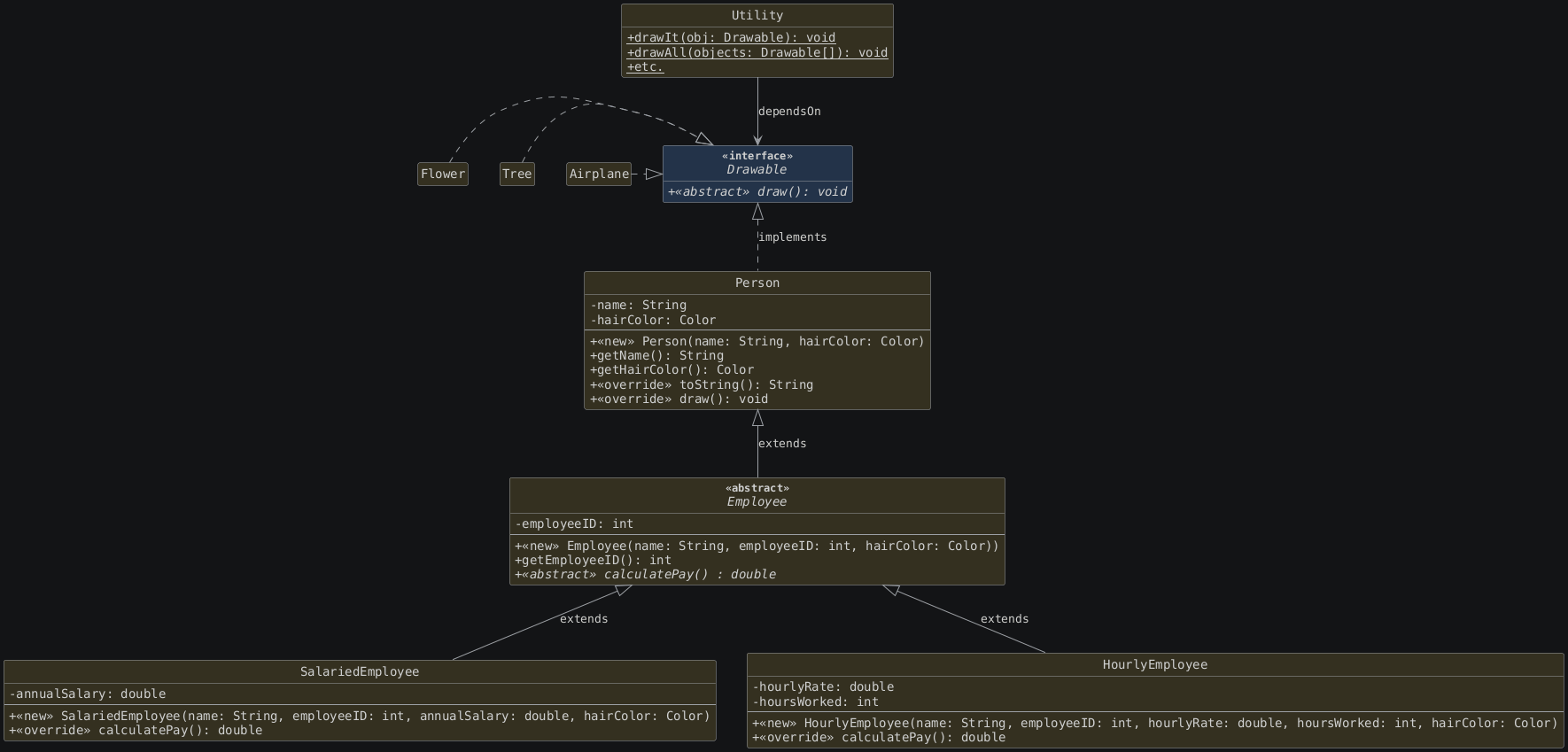Click the HourlyEmployee class title
This screenshot has width=1568, height=752.
(1155, 664)
